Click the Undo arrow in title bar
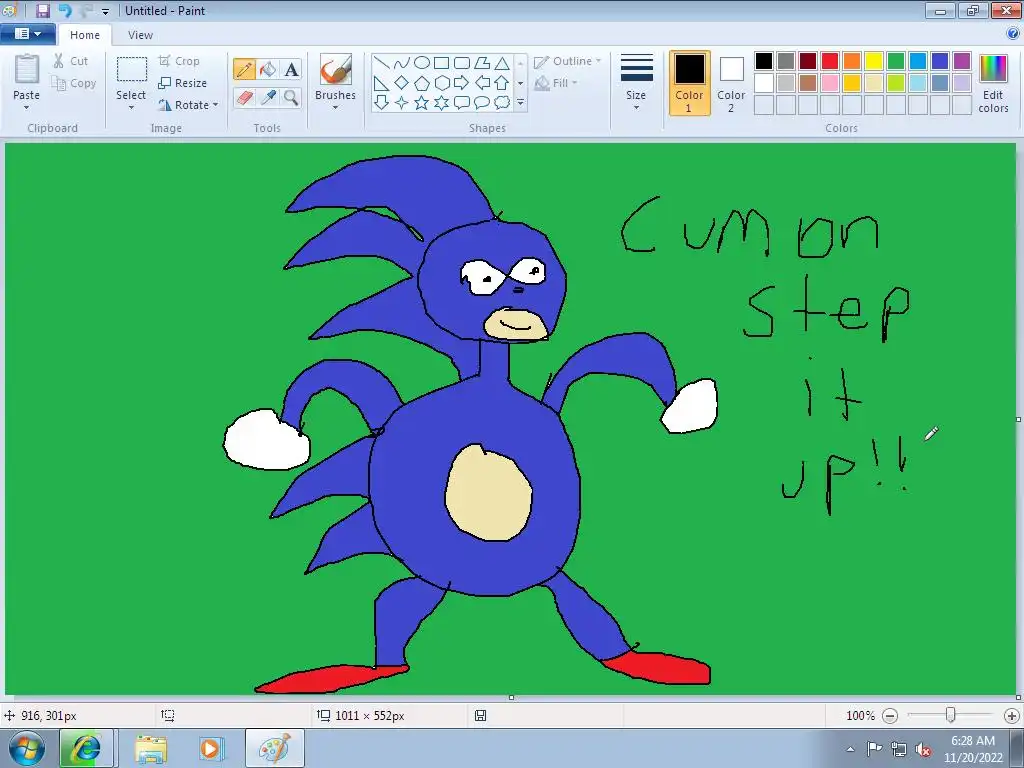Image resolution: width=1024 pixels, height=768 pixels. coord(65,10)
